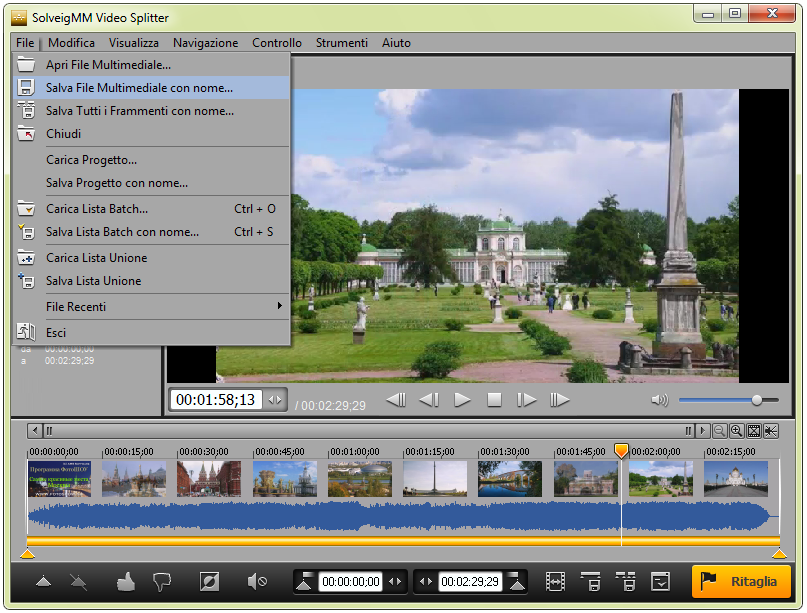Click the close file icon beside Chiudi

pos(26,133)
